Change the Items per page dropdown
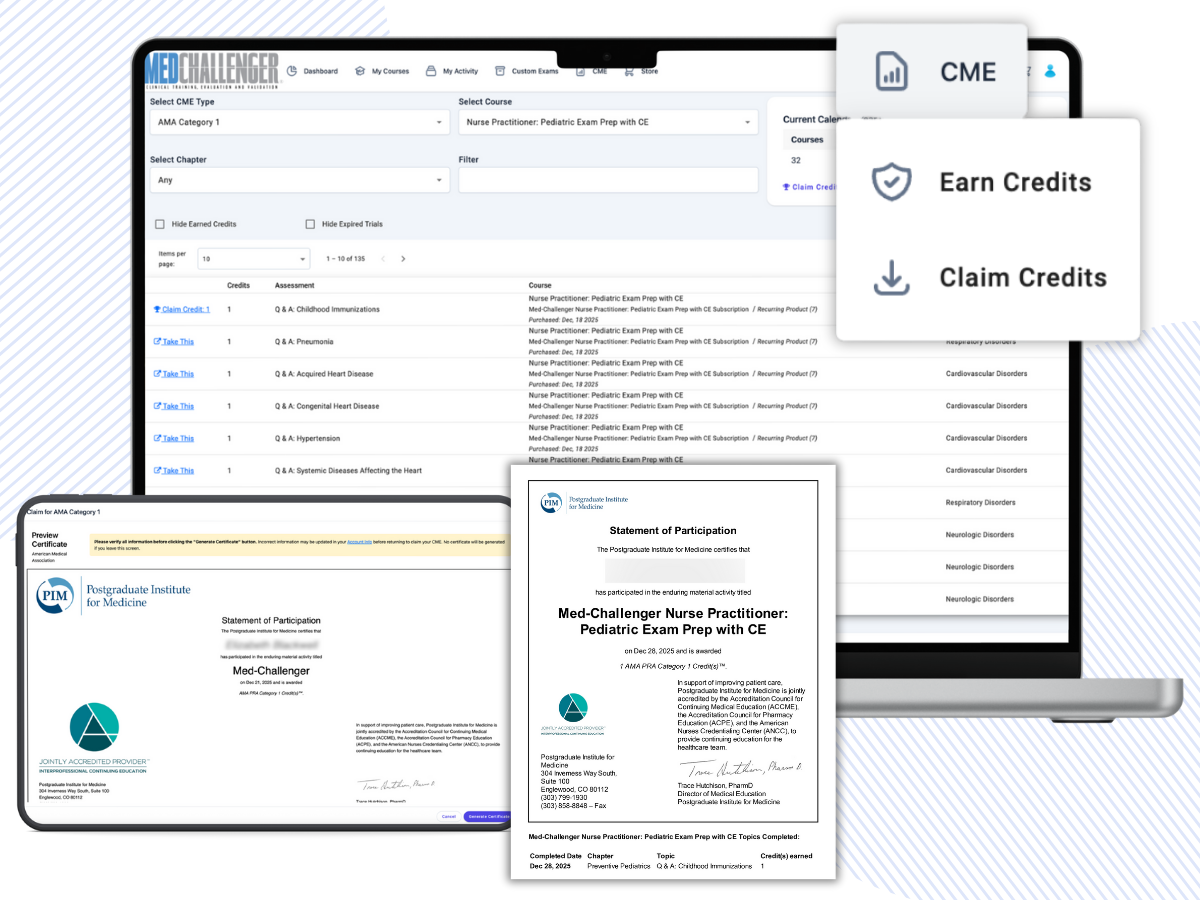The image size is (1200, 900). [253, 258]
